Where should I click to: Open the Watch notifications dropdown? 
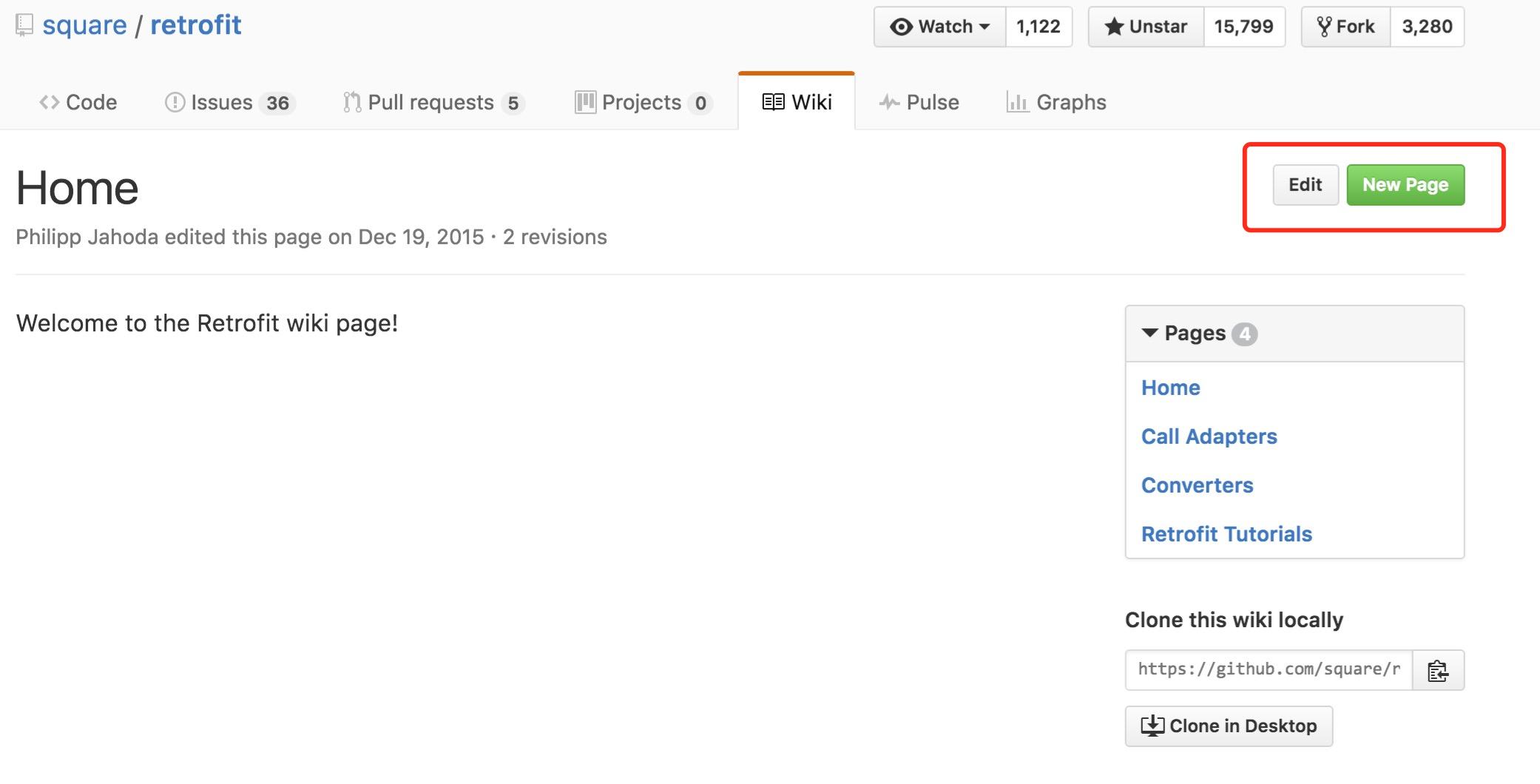[x=940, y=27]
